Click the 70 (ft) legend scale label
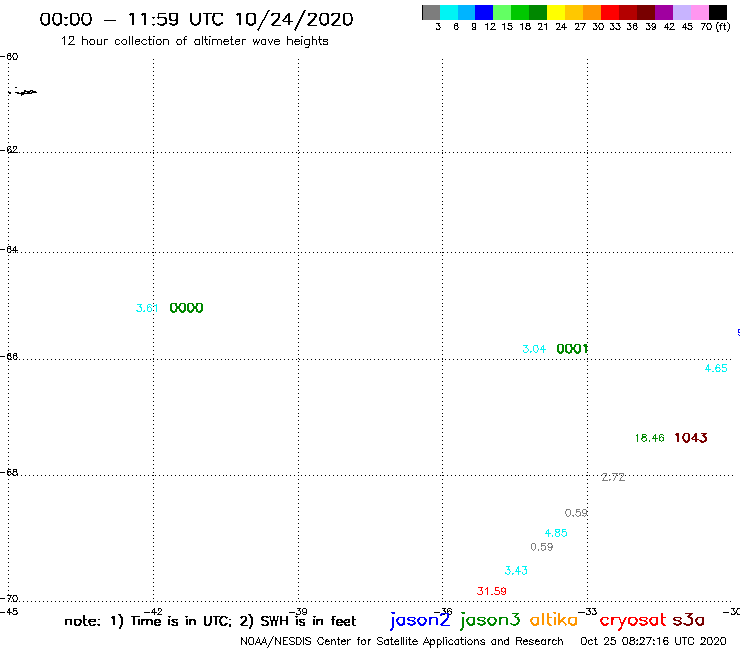The height and width of the screenshot is (650, 740). tap(715, 27)
